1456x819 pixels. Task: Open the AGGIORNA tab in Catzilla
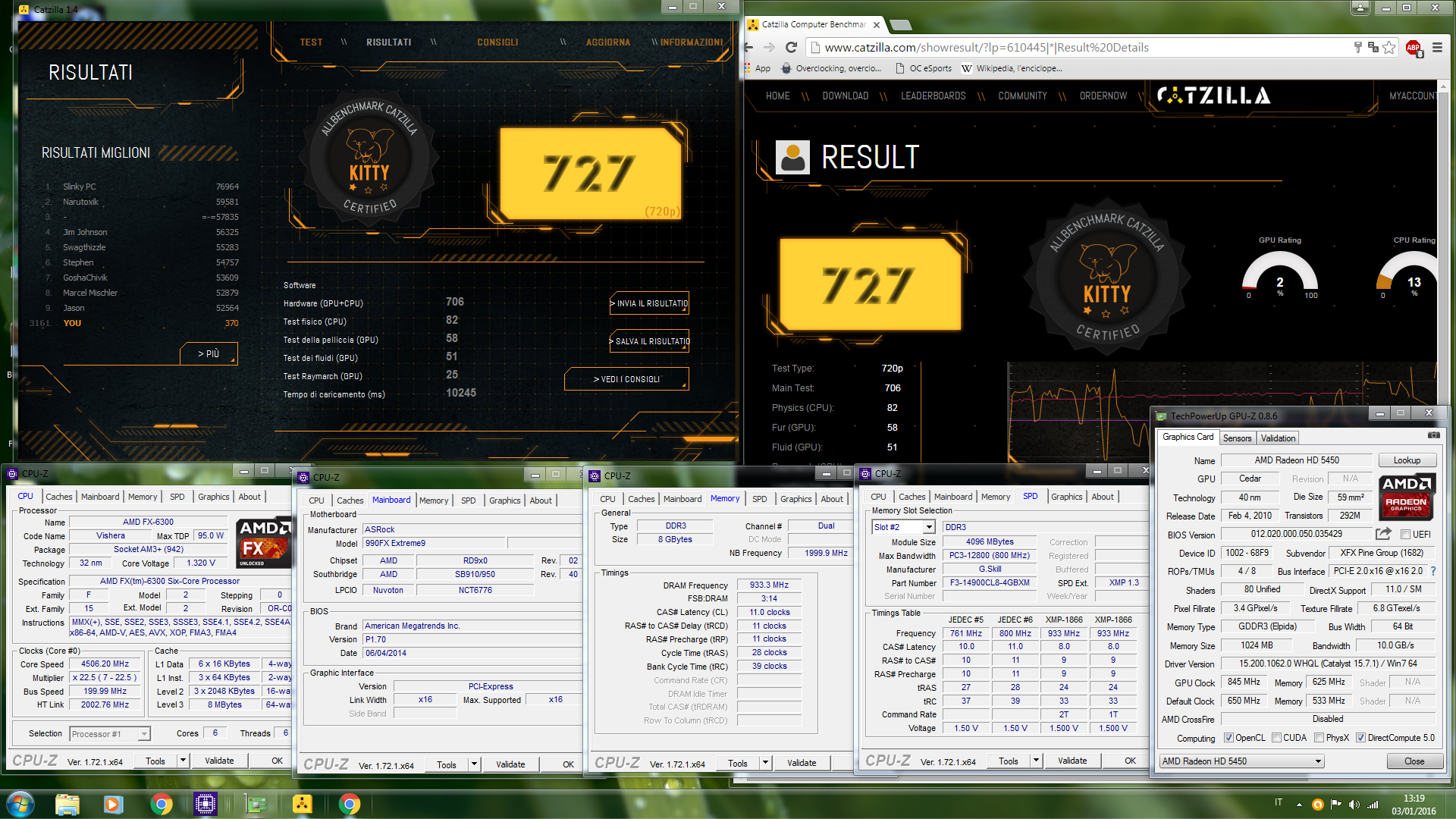tap(608, 42)
